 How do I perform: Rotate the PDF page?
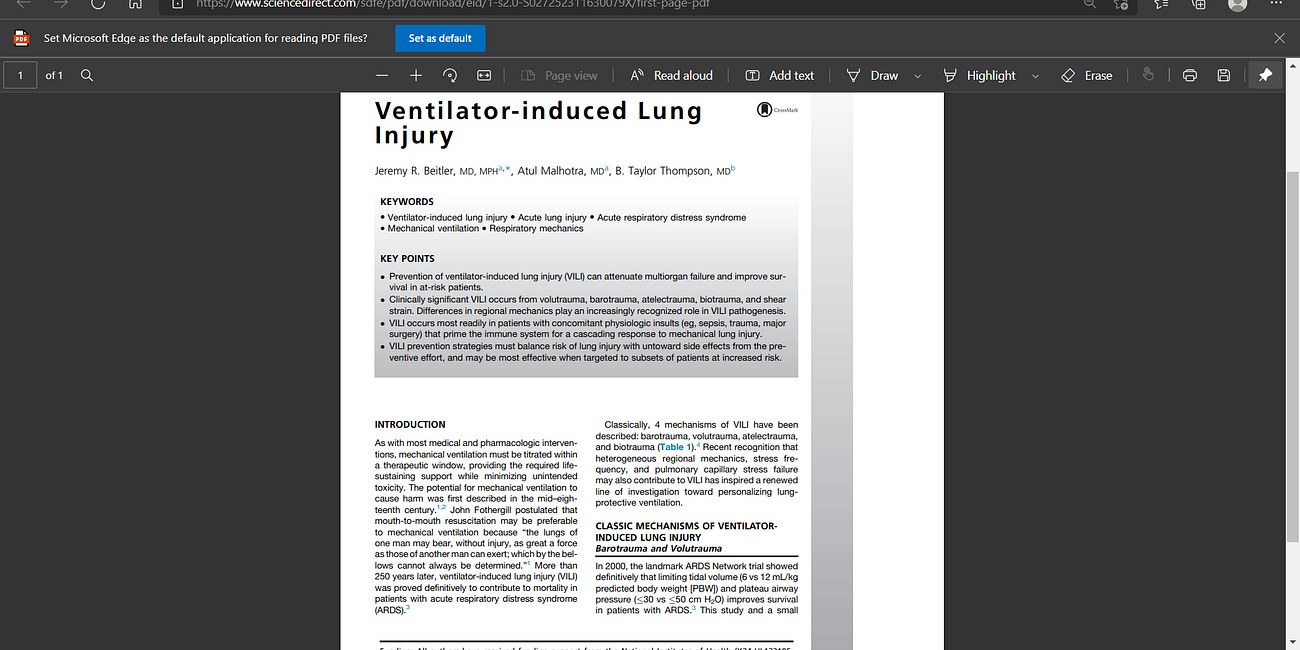point(450,75)
